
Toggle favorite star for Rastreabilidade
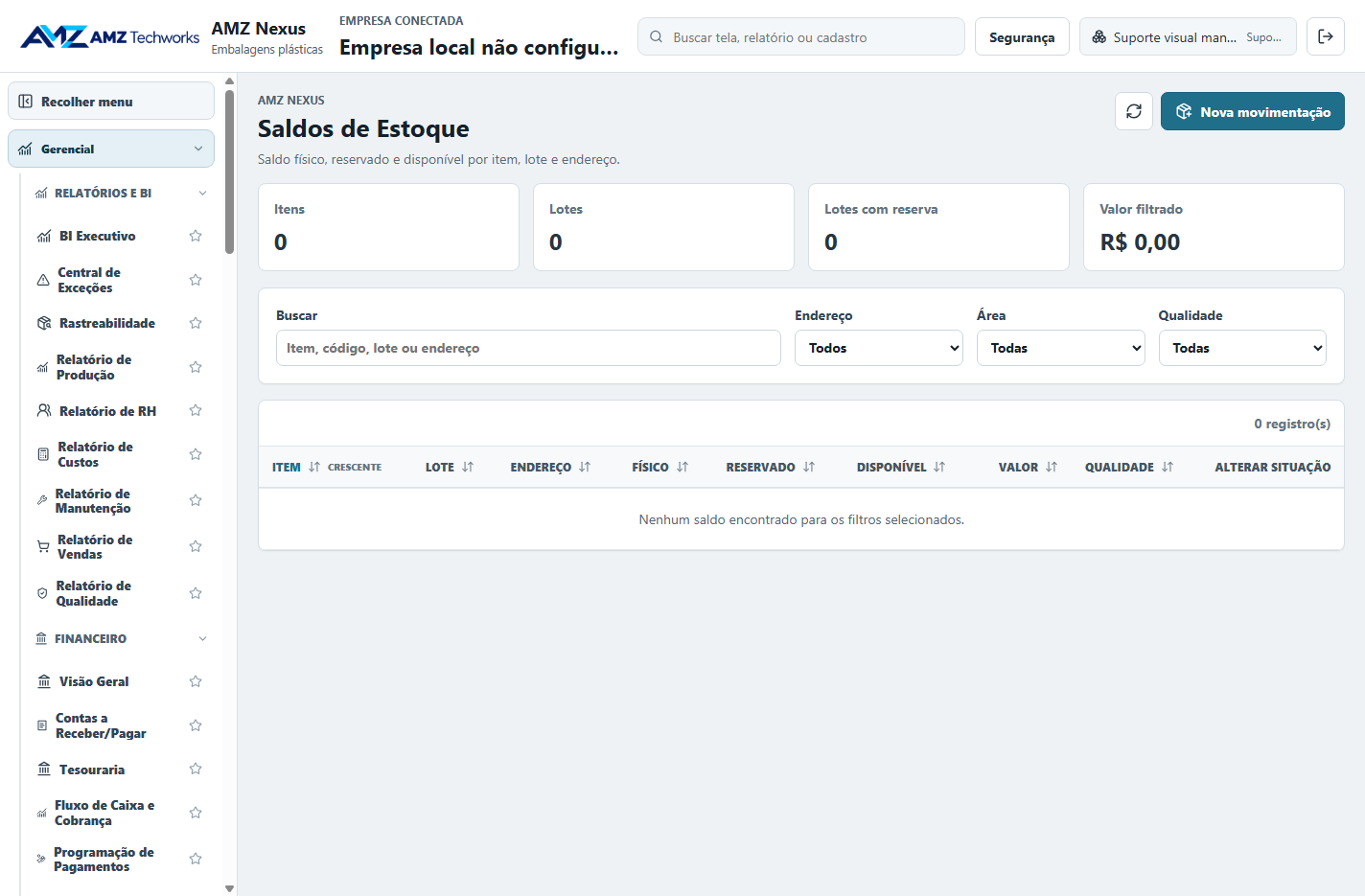[196, 323]
